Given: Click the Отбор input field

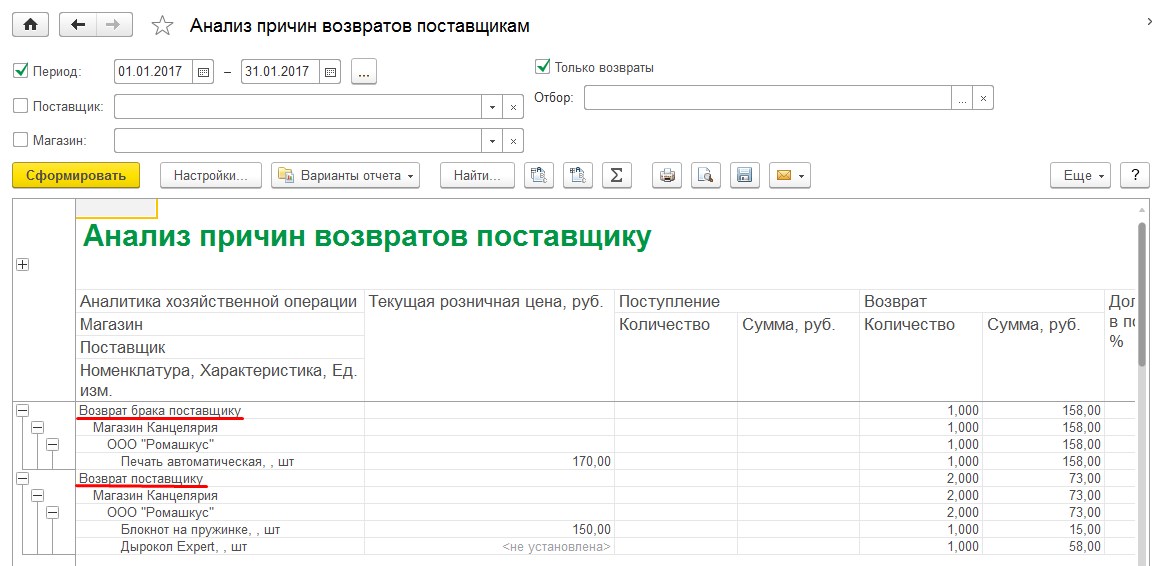Looking at the screenshot, I should [x=767, y=98].
